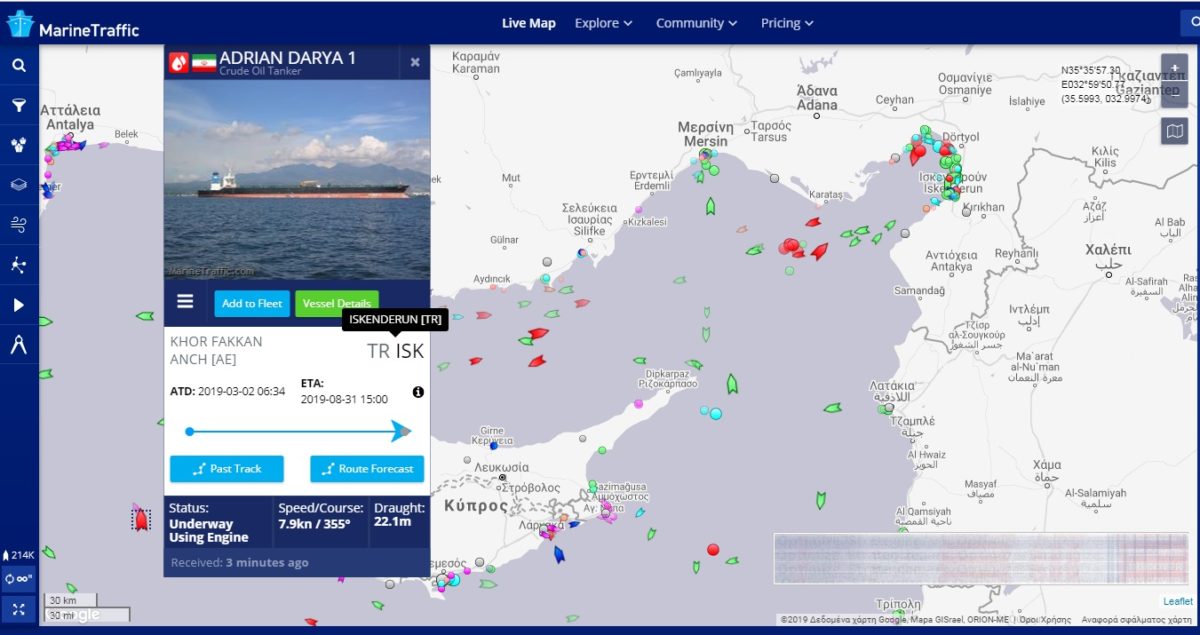Go to the Live Map tab
Screen dimensions: 1200x635
pyautogui.click(x=528, y=23)
